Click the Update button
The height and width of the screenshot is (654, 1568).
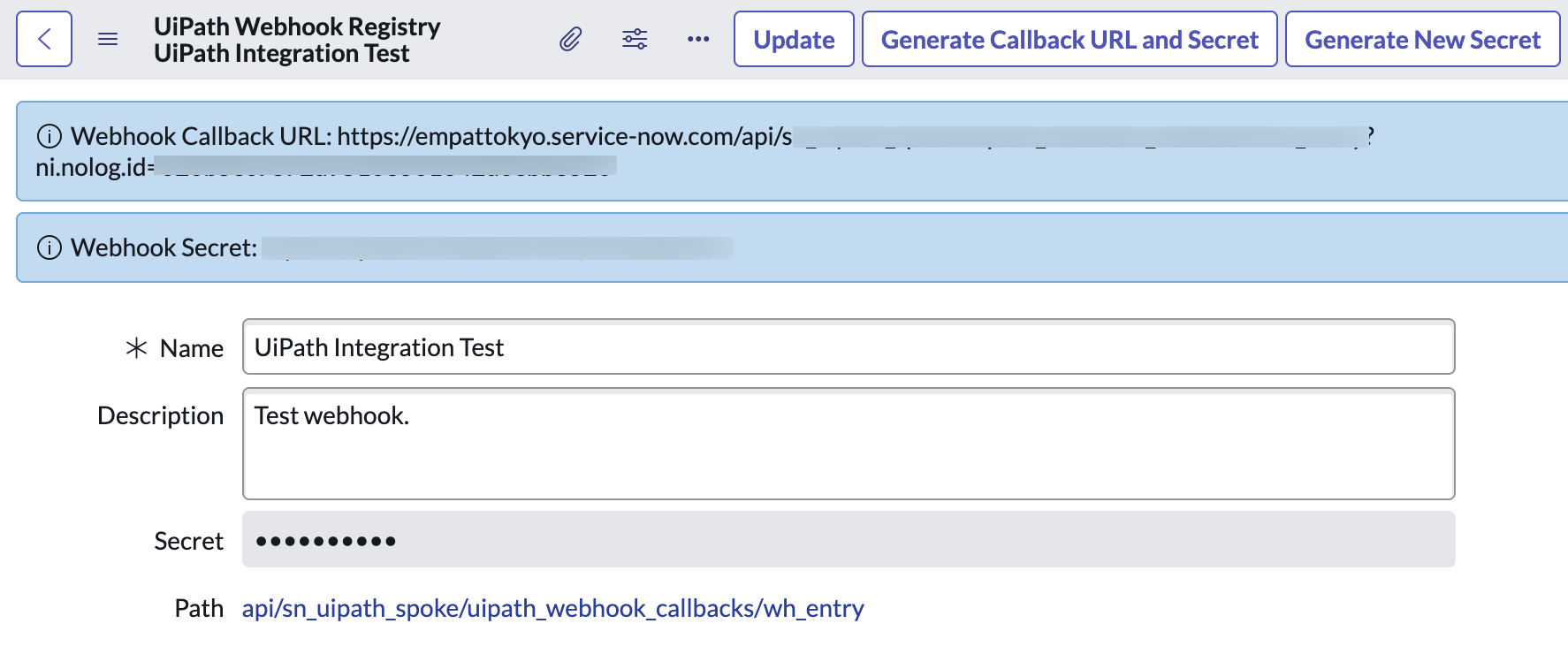[794, 39]
